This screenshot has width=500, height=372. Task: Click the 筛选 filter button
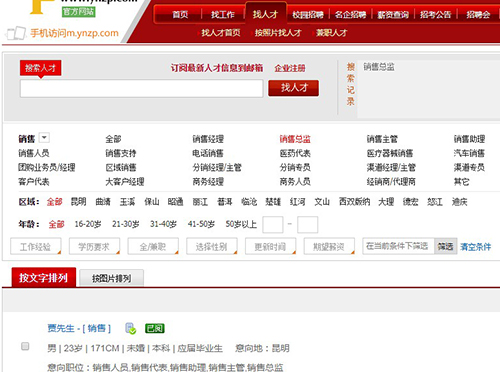click(445, 246)
